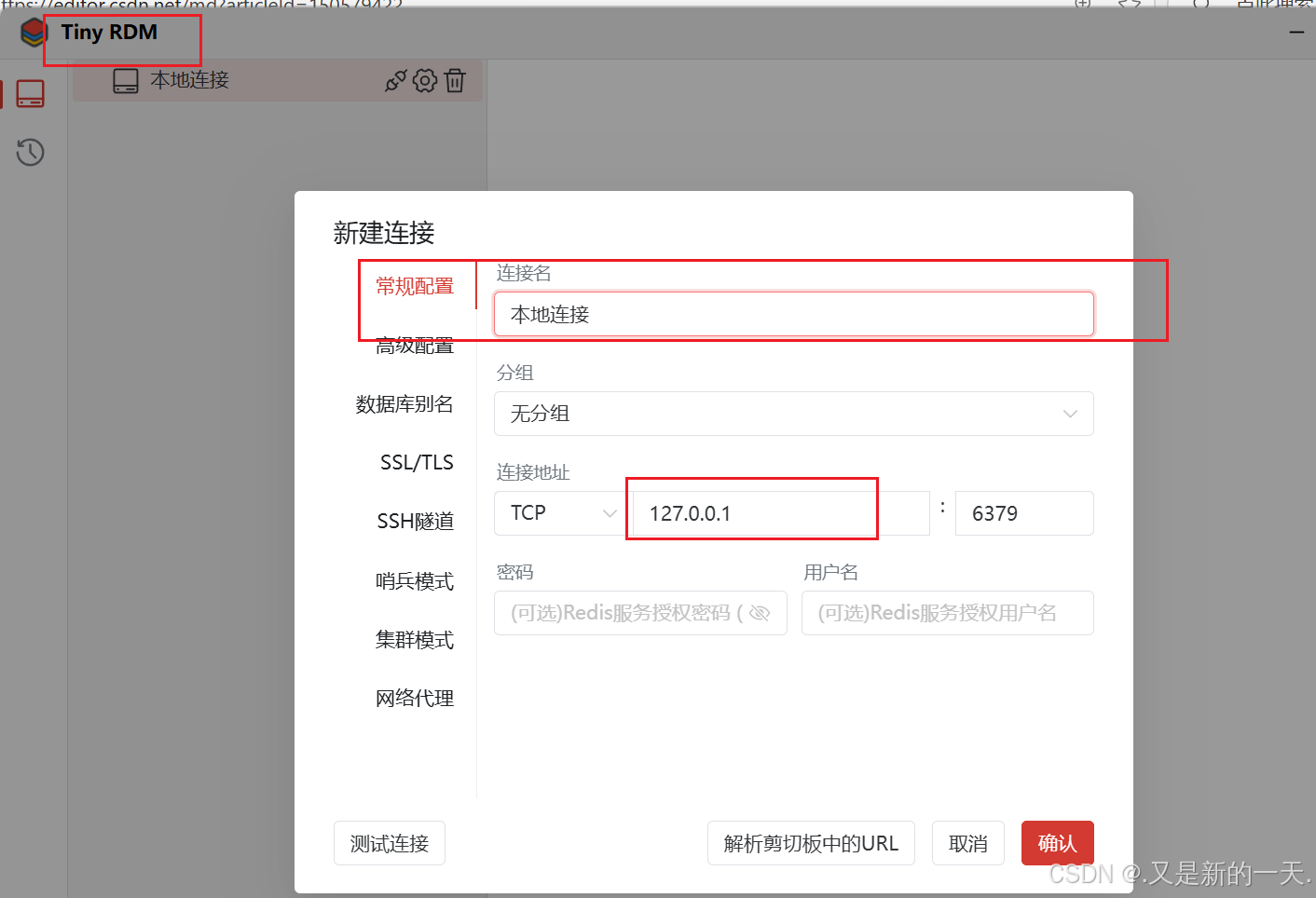Open the SSL/TLS settings tab
The width and height of the screenshot is (1316, 898).
417,463
